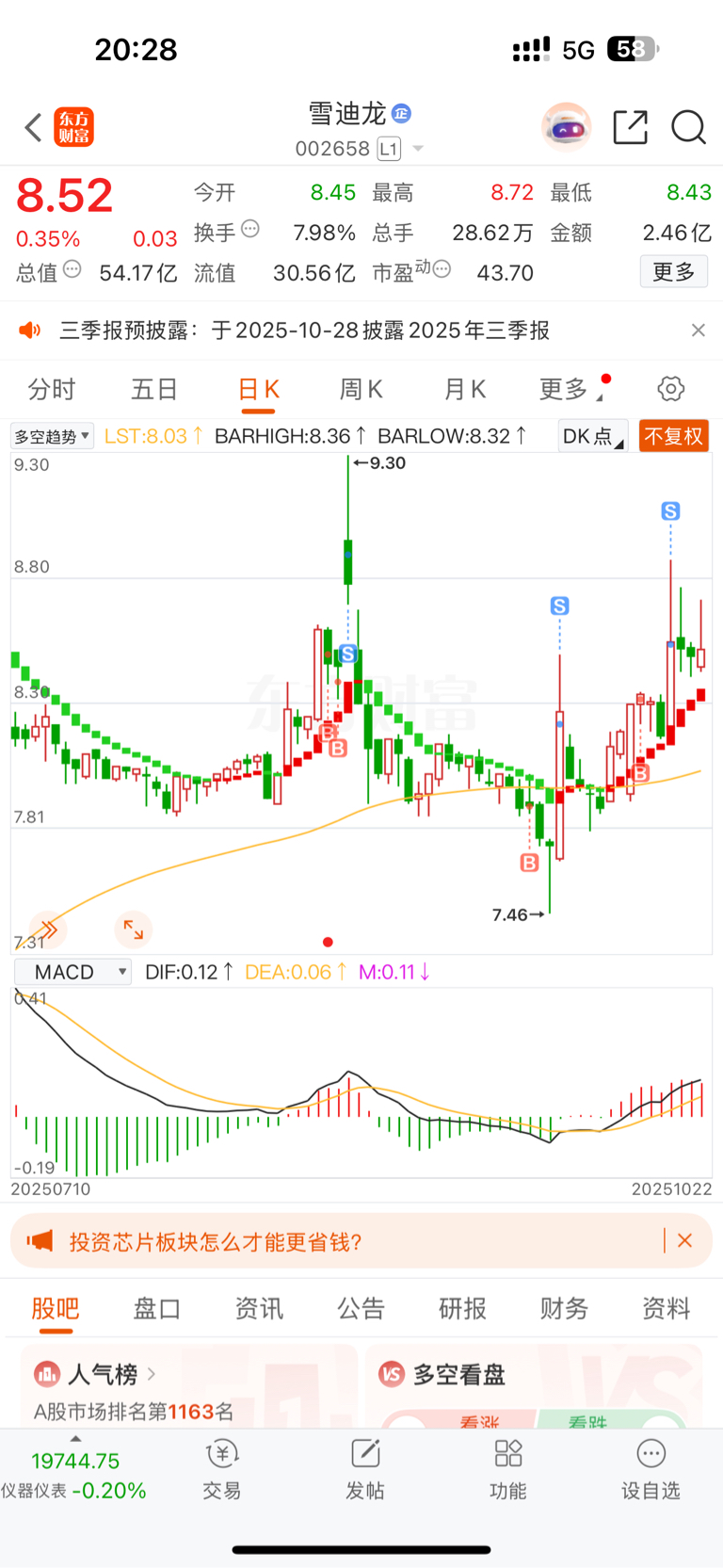Tap the A股市场排名第1163名 text
The image size is (723, 1568).
coord(134,1411)
